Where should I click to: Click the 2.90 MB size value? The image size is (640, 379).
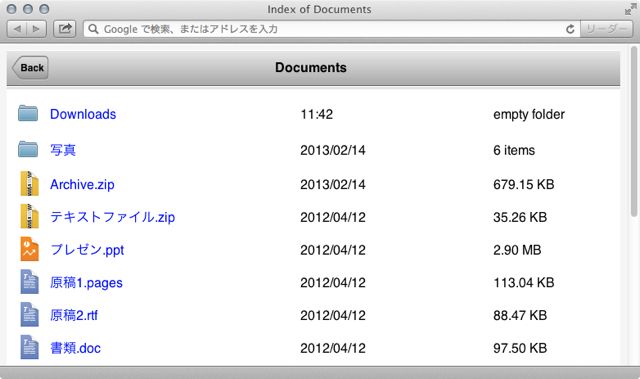(x=517, y=250)
